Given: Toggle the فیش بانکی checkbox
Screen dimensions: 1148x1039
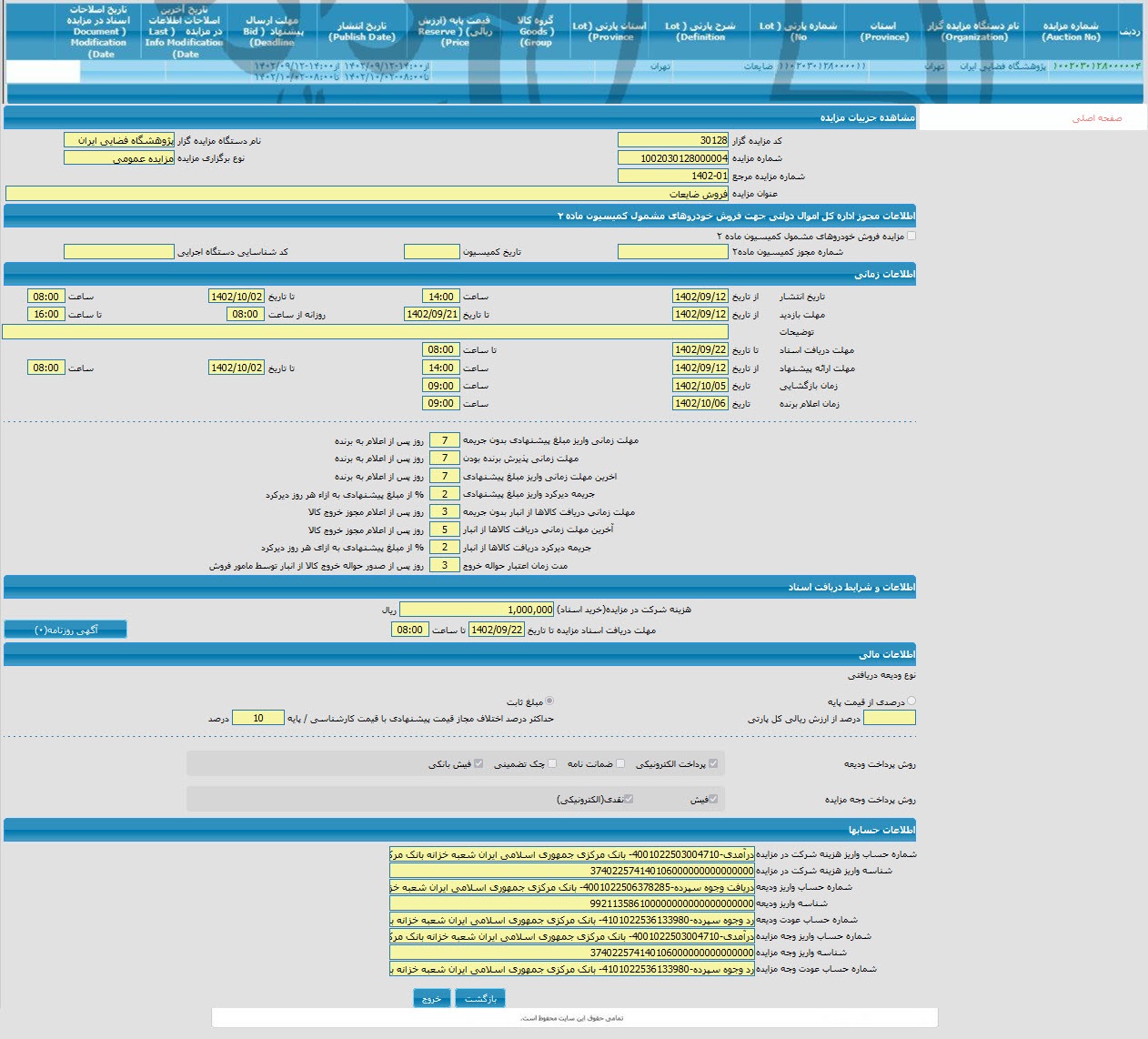Looking at the screenshot, I should point(478,763).
